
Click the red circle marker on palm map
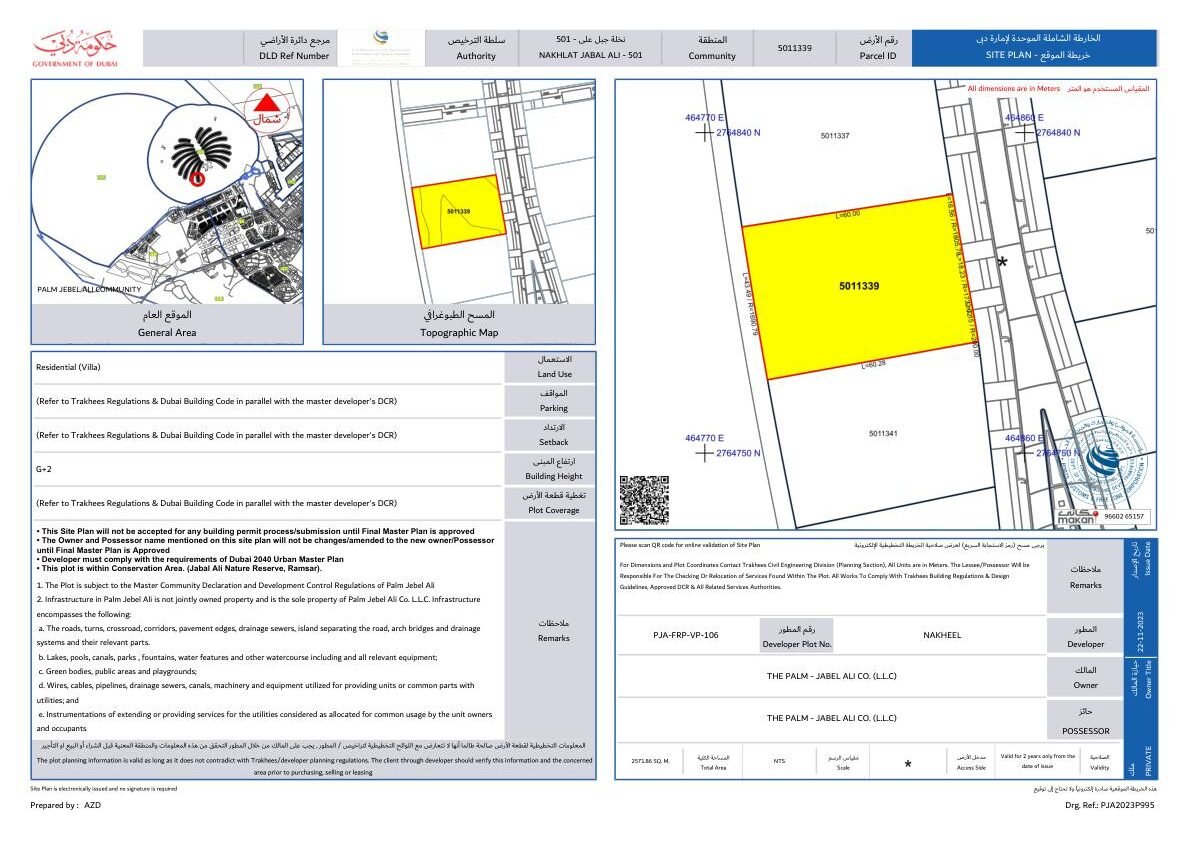click(x=197, y=179)
